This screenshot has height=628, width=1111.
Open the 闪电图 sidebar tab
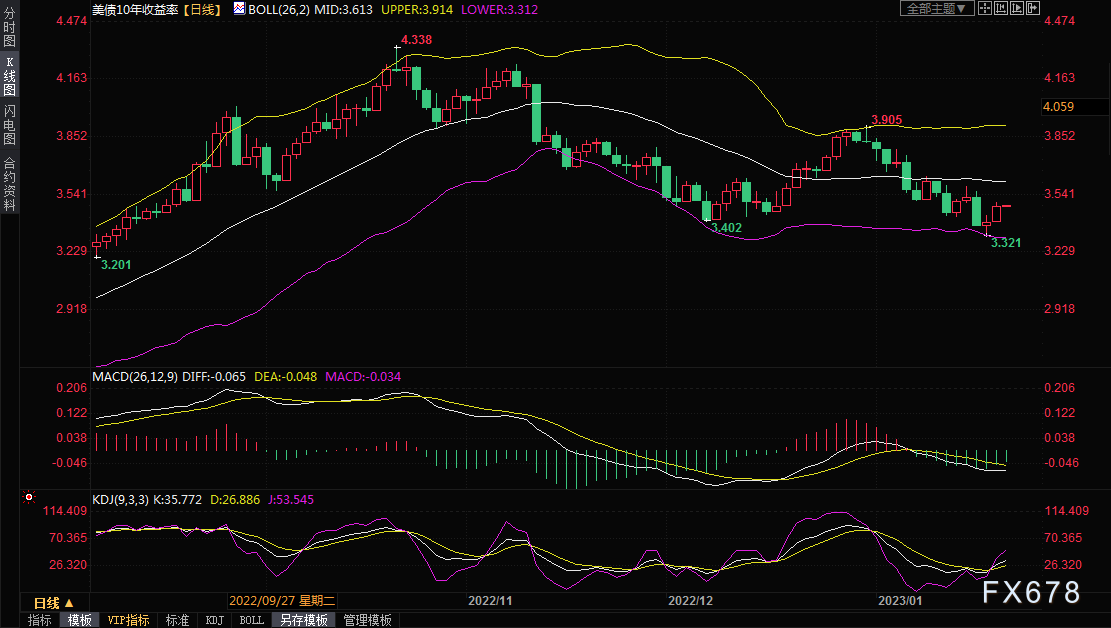9,123
